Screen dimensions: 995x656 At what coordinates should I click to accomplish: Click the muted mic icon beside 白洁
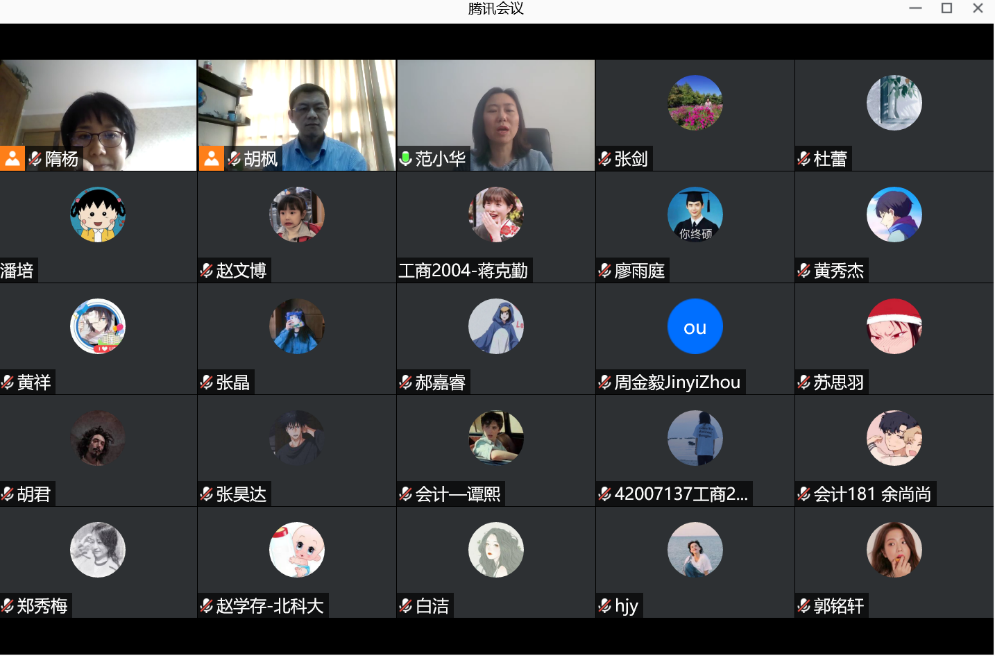pos(406,606)
